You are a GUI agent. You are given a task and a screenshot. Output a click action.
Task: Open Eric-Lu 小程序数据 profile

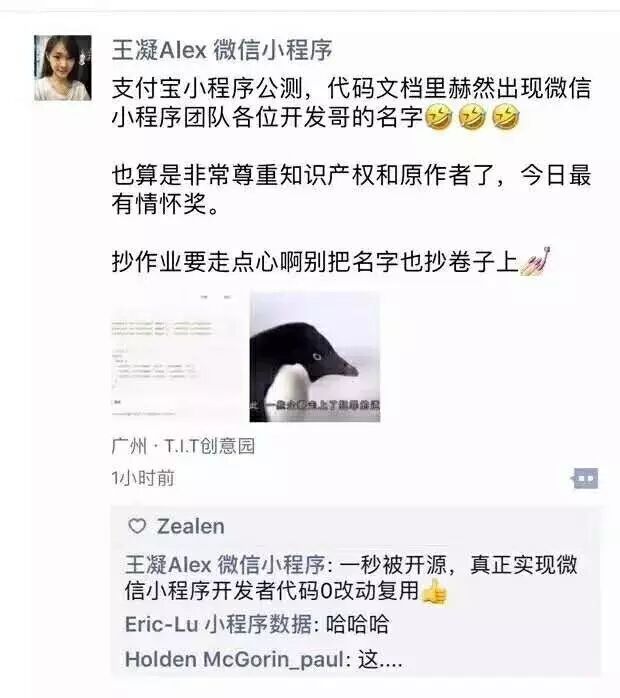[x=219, y=624]
